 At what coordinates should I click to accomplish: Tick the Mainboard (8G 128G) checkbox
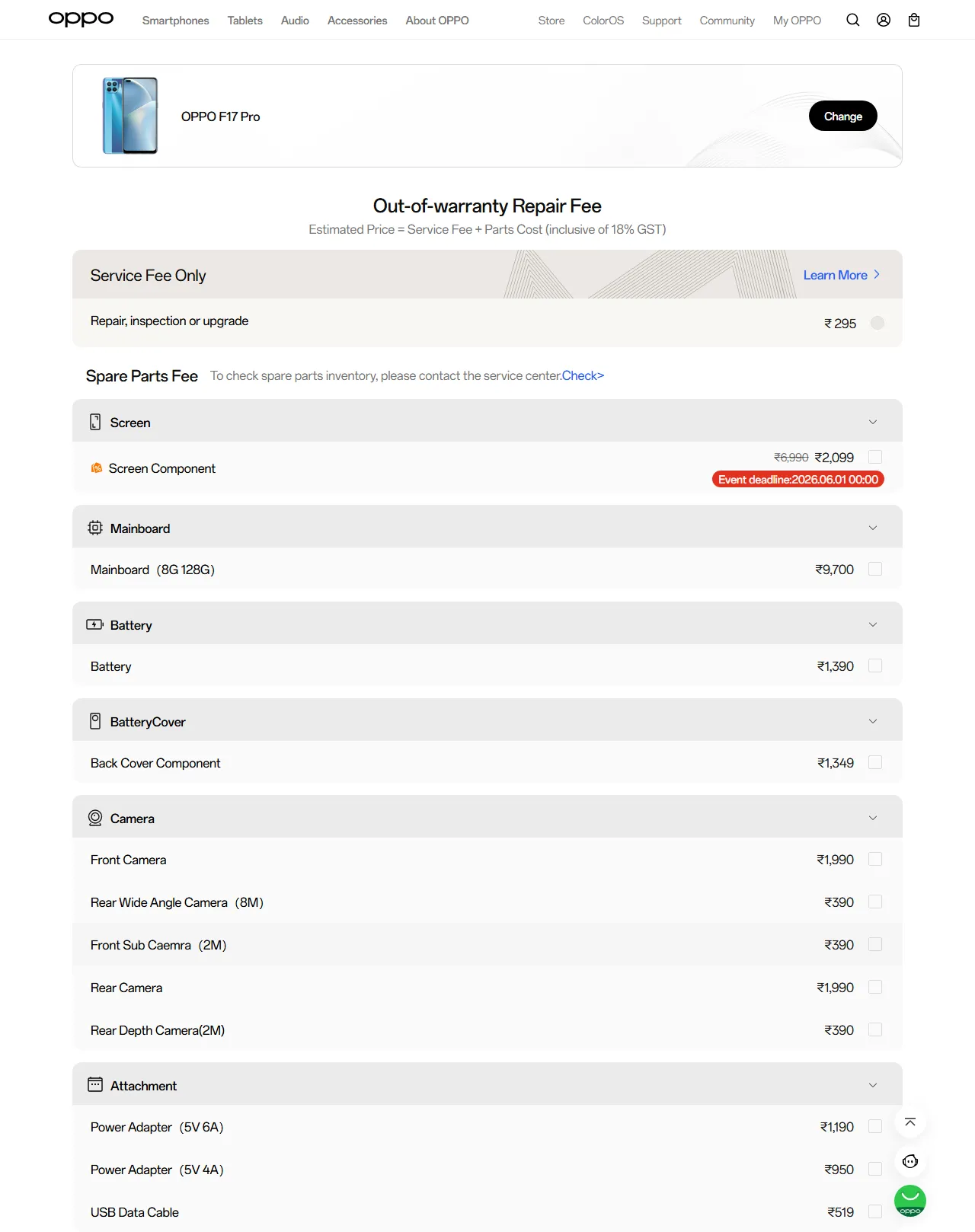click(875, 569)
